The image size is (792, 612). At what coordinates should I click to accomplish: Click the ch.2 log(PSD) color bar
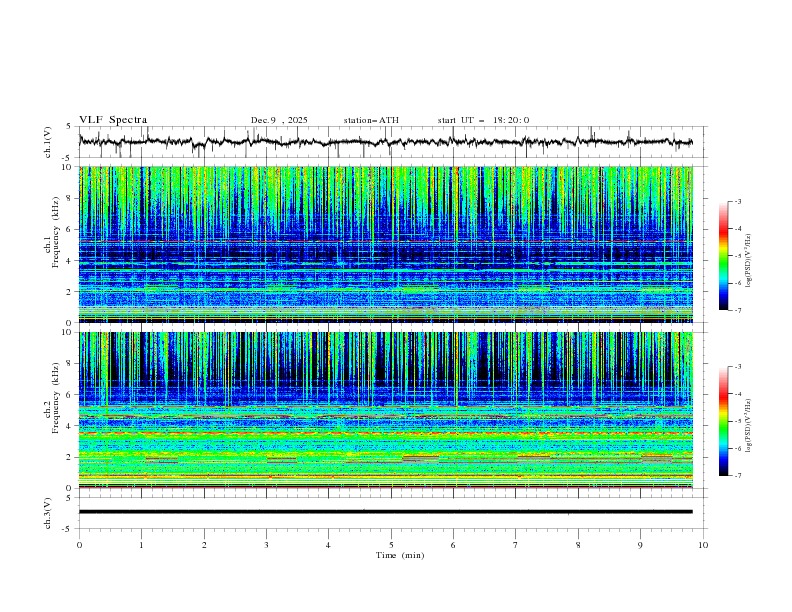coord(723,421)
